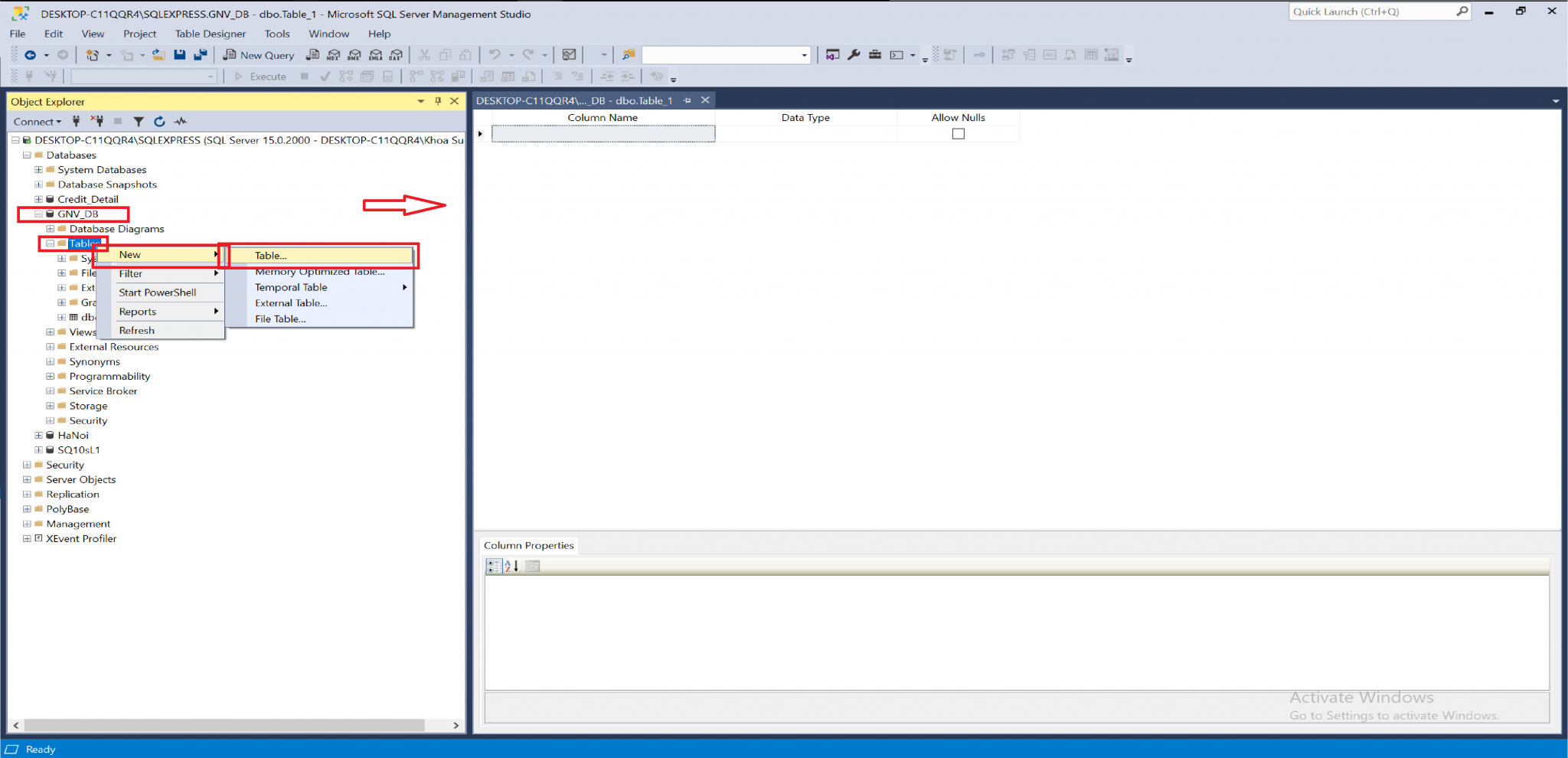Toggle the Allow Nulls checkbox
This screenshot has height=758, width=1568.
point(958,132)
